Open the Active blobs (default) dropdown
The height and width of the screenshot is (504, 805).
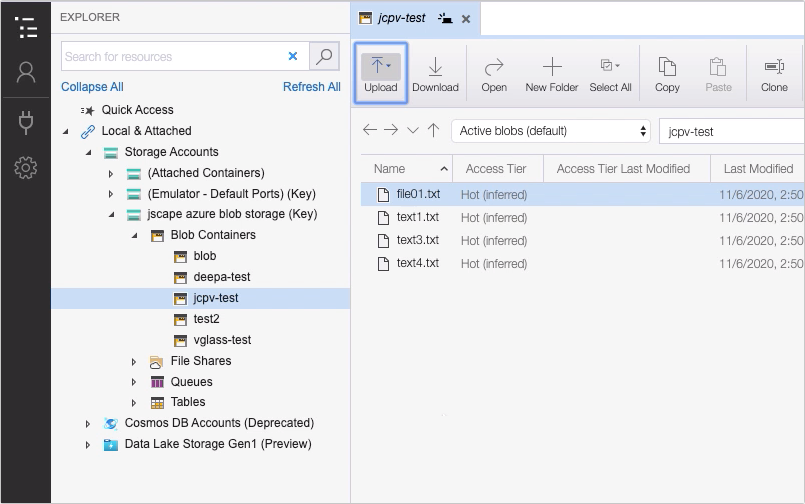click(551, 131)
